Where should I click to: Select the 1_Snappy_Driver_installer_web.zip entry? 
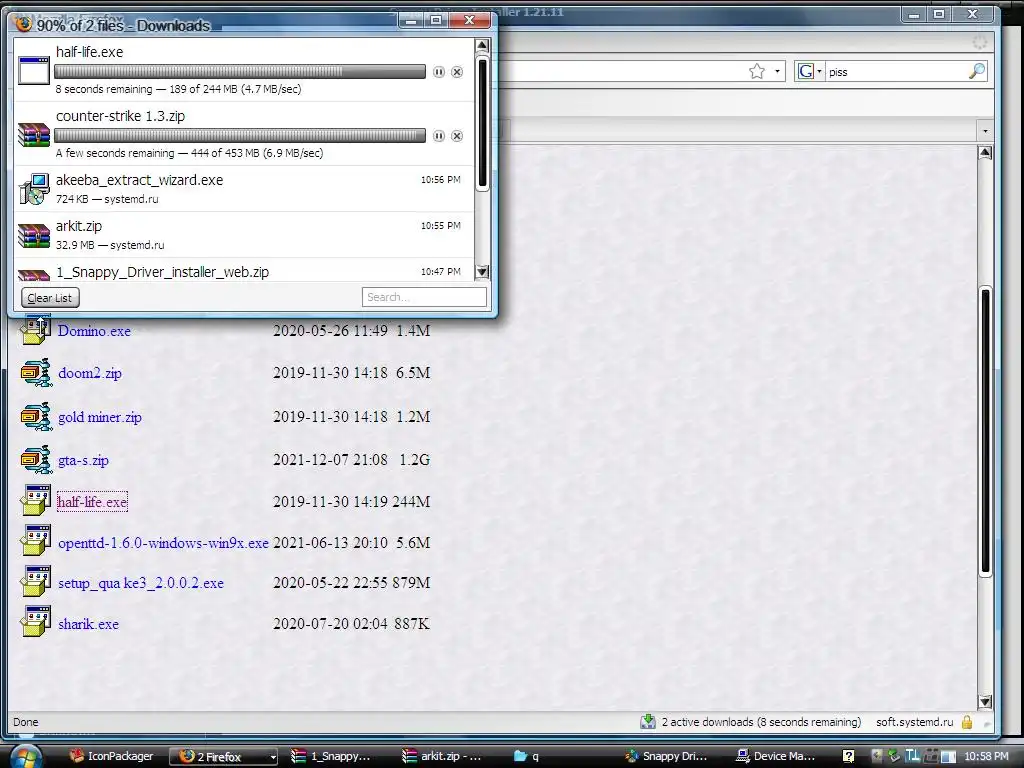(244, 270)
